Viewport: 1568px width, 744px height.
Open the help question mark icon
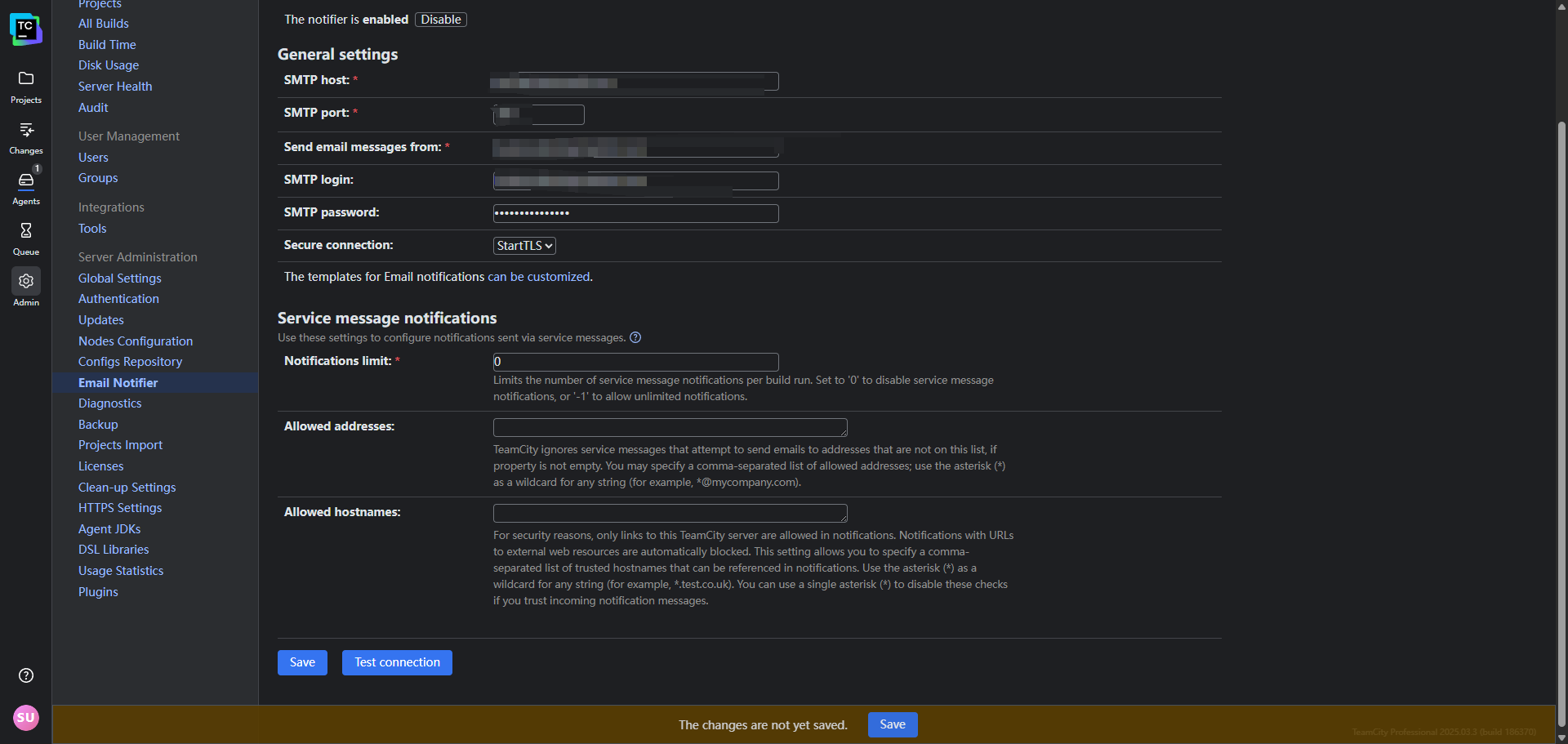26,675
